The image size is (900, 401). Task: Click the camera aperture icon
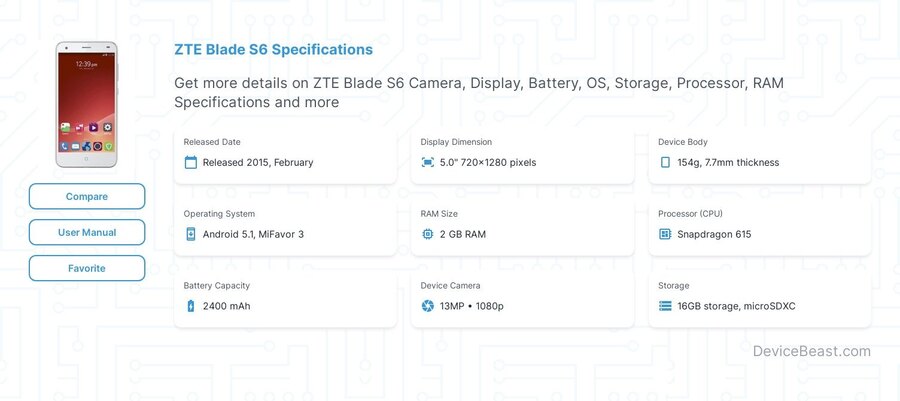[428, 306]
